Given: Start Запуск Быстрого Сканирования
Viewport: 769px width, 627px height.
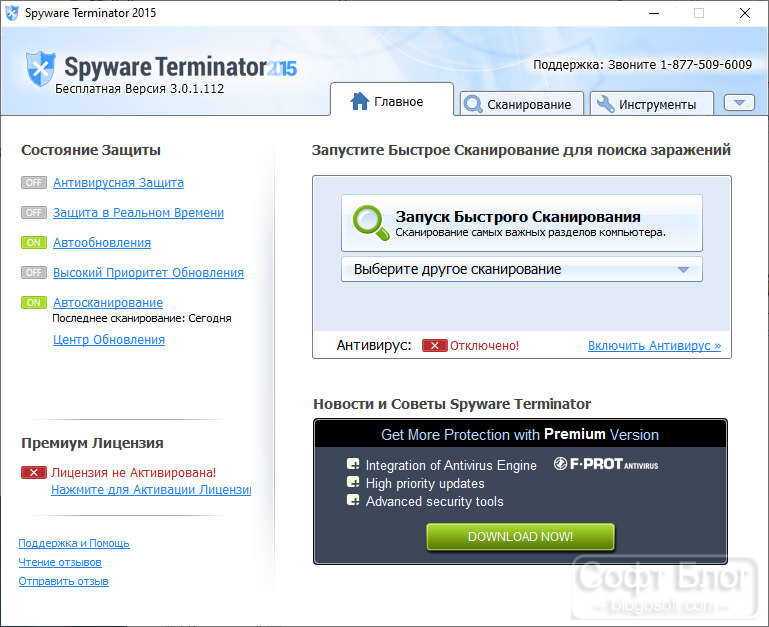Looking at the screenshot, I should [x=522, y=223].
